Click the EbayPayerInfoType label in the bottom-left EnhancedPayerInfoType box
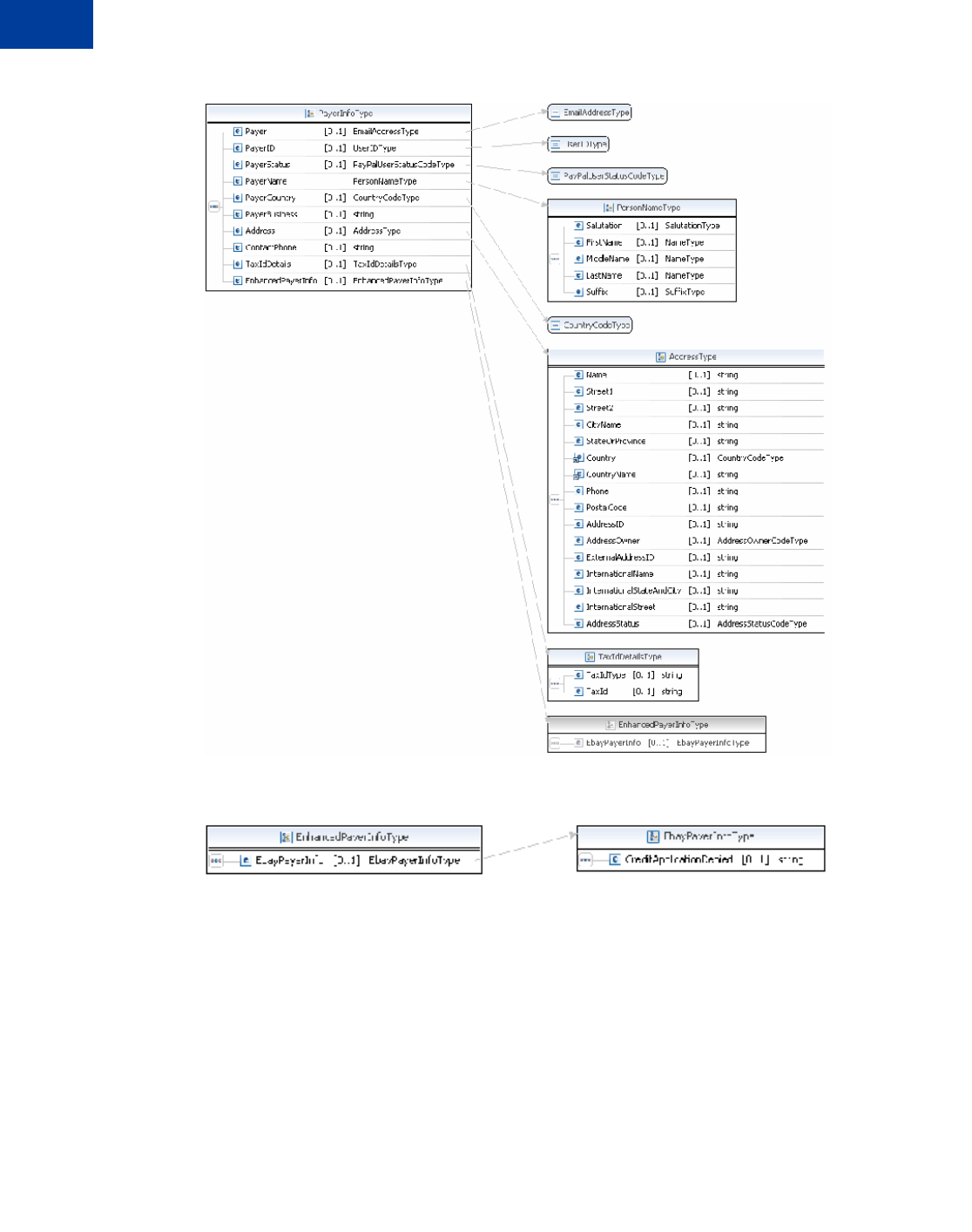This screenshot has height=1232, width=972. (415, 860)
